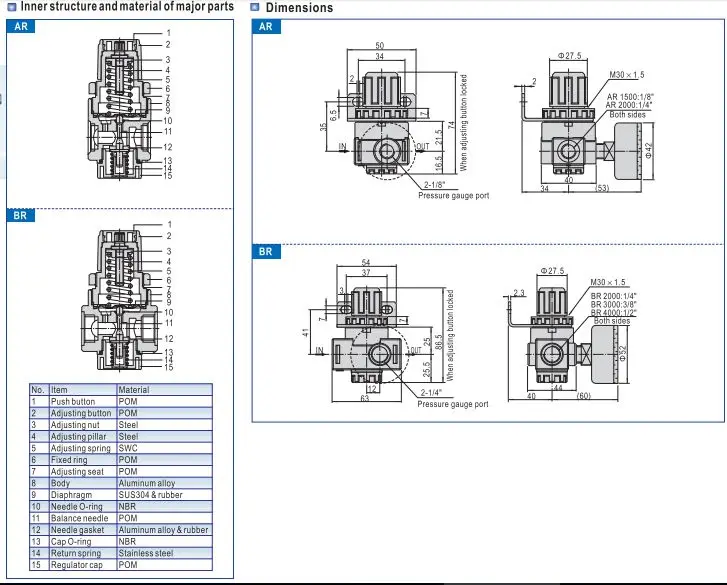727x585 pixels.
Task: Select the 'Push button' table cell
Action: [83, 401]
